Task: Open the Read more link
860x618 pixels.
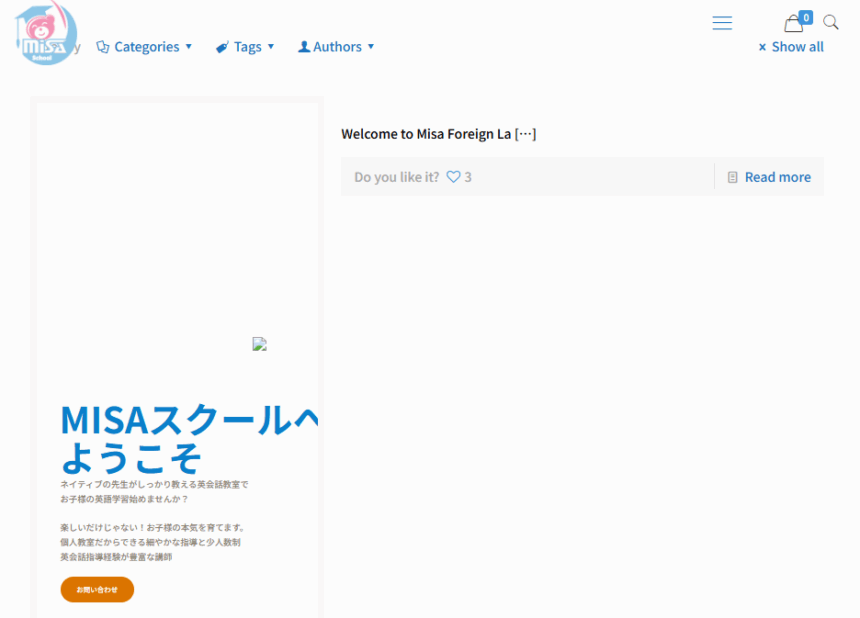Action: pos(777,177)
